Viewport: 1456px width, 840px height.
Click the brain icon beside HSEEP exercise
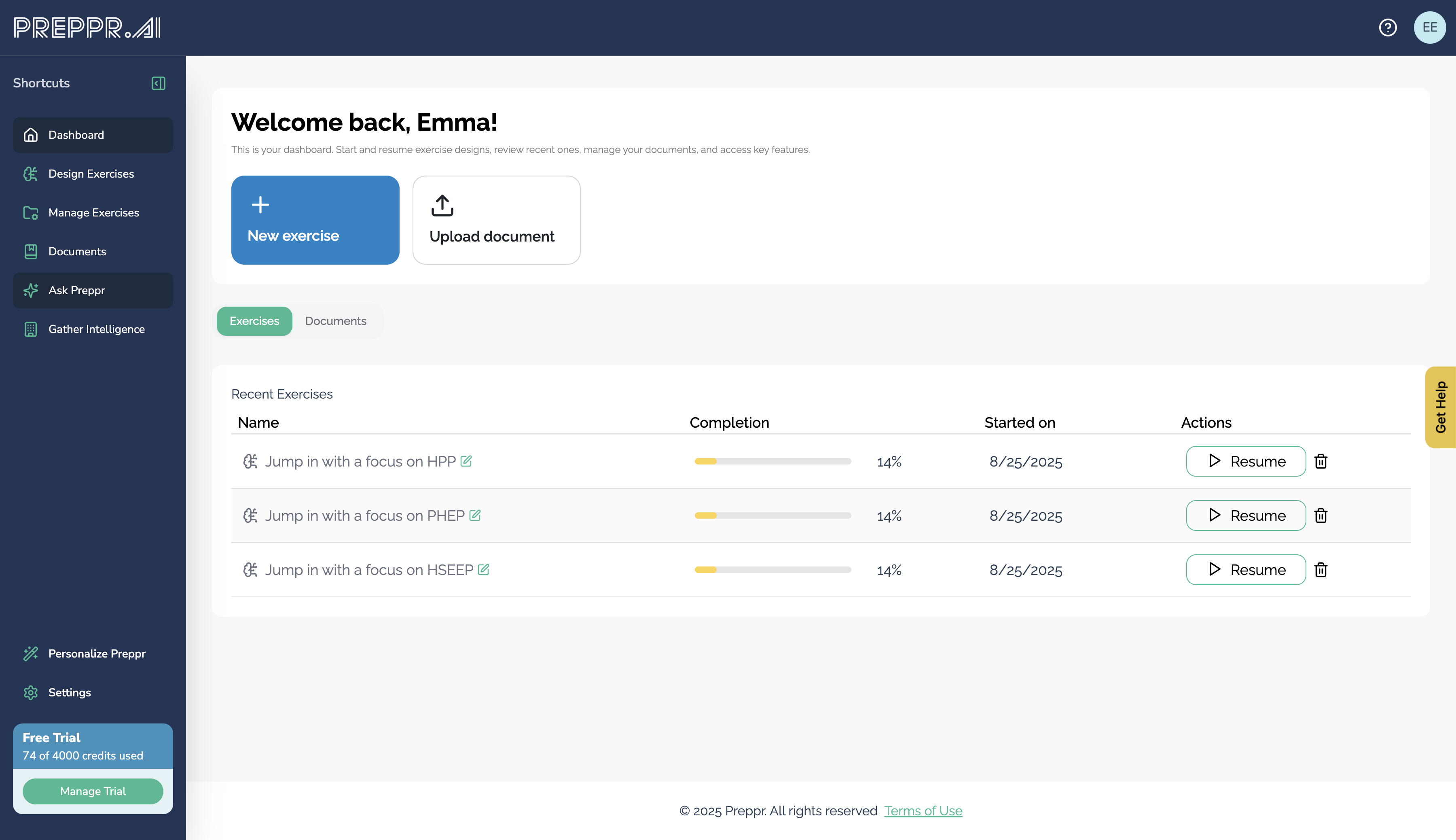pyautogui.click(x=250, y=569)
